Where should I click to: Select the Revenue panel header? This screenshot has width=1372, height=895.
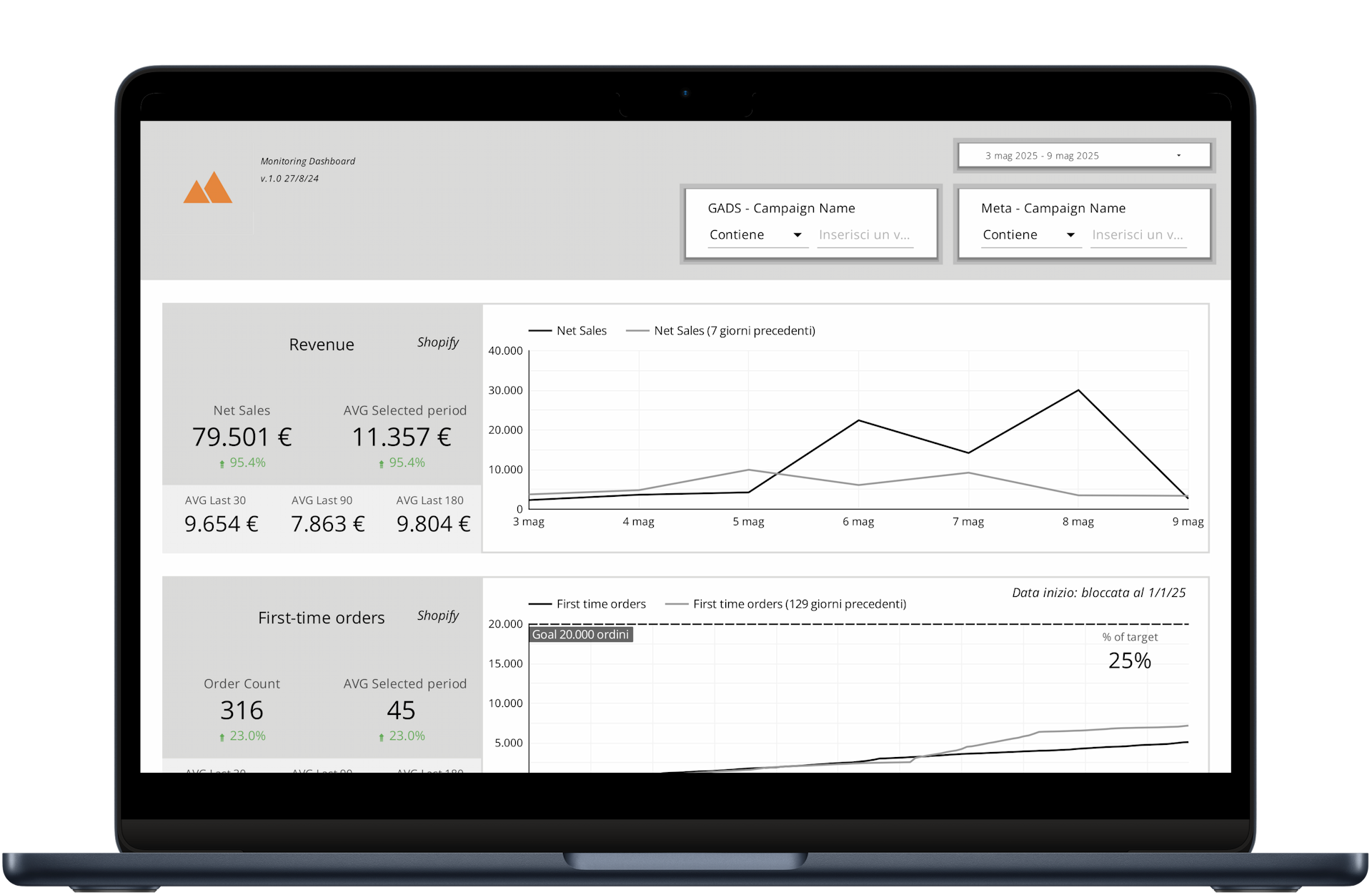321,344
